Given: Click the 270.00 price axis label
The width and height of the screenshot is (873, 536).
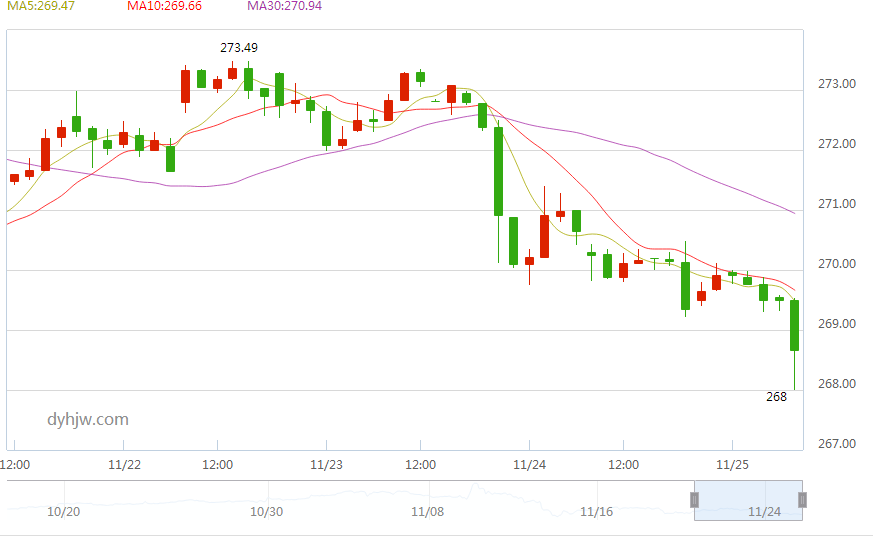Looking at the screenshot, I should coord(836,264).
